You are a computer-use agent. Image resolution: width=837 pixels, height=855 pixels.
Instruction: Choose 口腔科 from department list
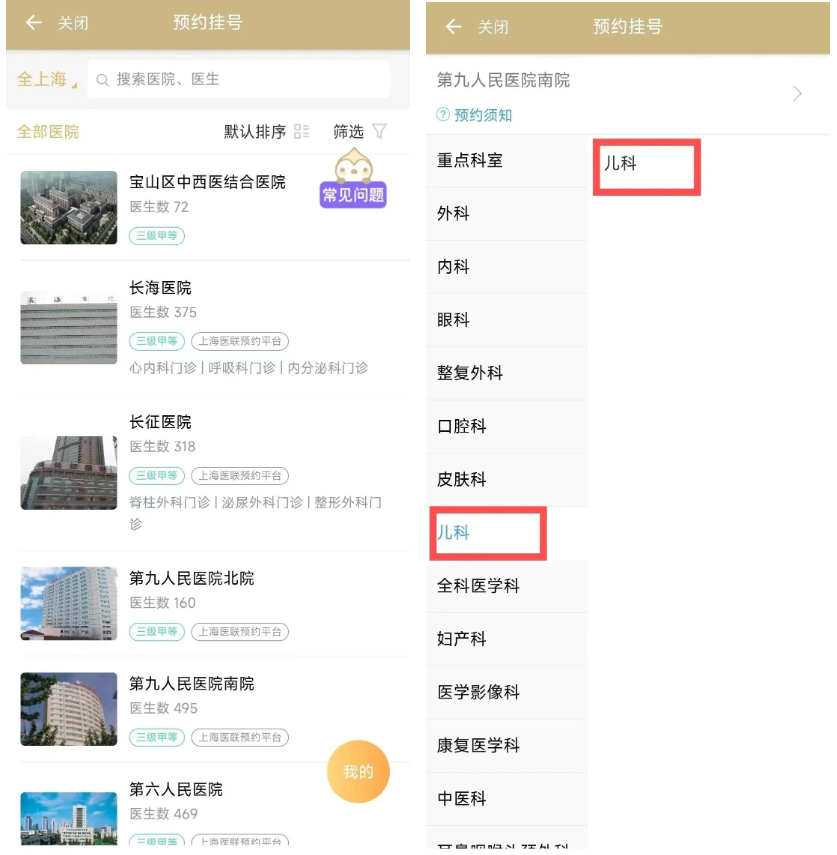pyautogui.click(x=462, y=426)
